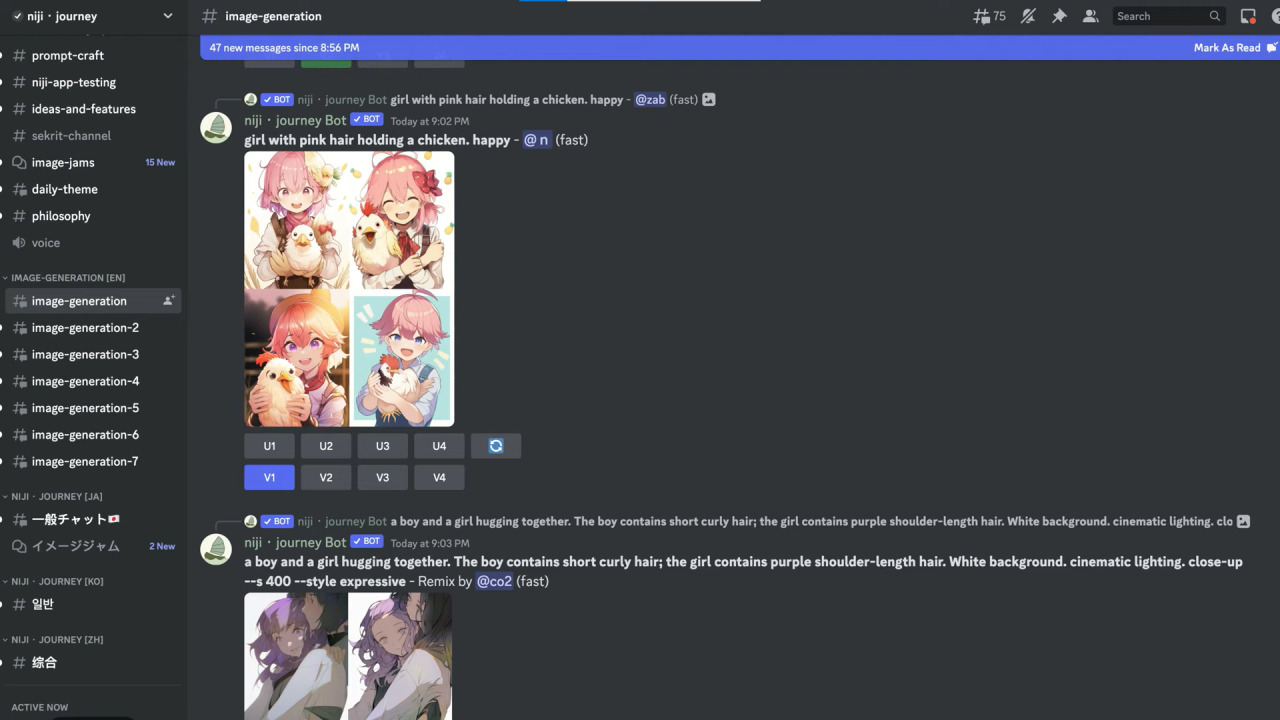1280x720 pixels.
Task: Click the highlighted V1 variation button
Action: point(269,478)
